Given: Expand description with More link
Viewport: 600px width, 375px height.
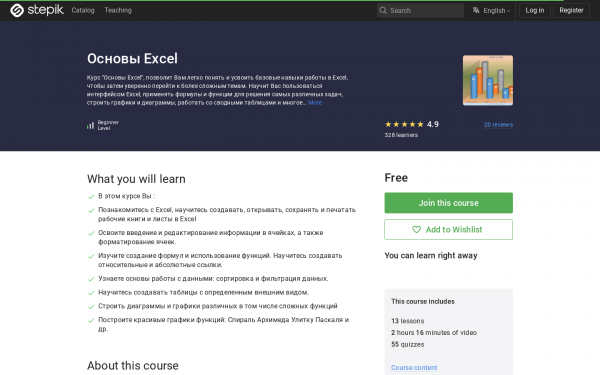Looking at the screenshot, I should (x=315, y=103).
